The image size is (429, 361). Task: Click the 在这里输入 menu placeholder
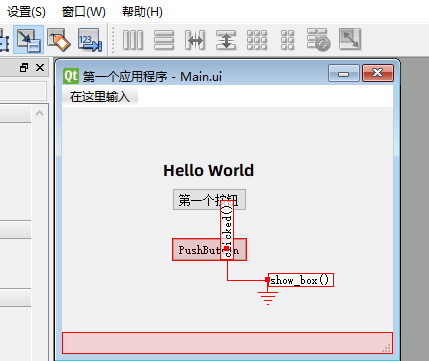coord(100,97)
